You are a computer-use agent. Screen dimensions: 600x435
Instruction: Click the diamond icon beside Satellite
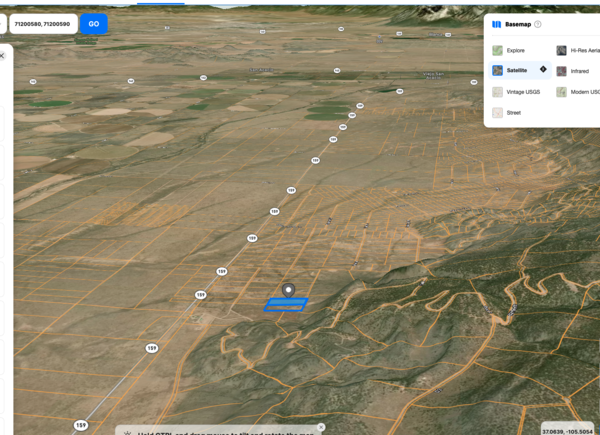(543, 69)
